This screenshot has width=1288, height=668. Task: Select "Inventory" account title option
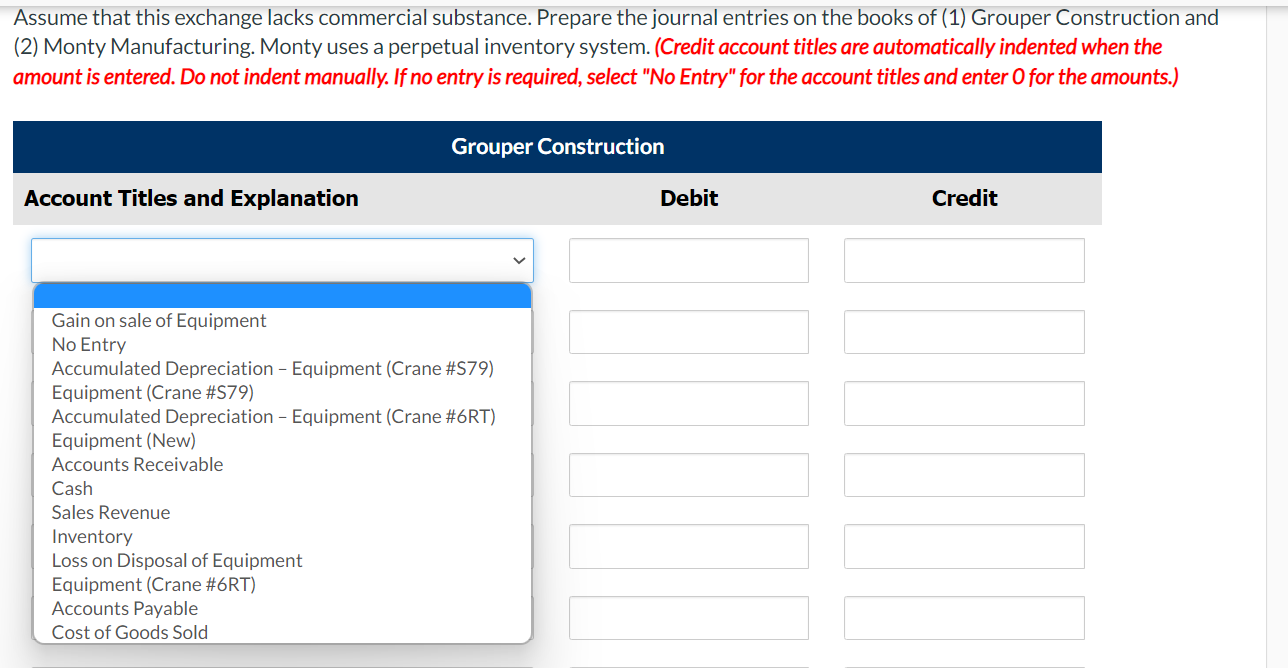92,536
